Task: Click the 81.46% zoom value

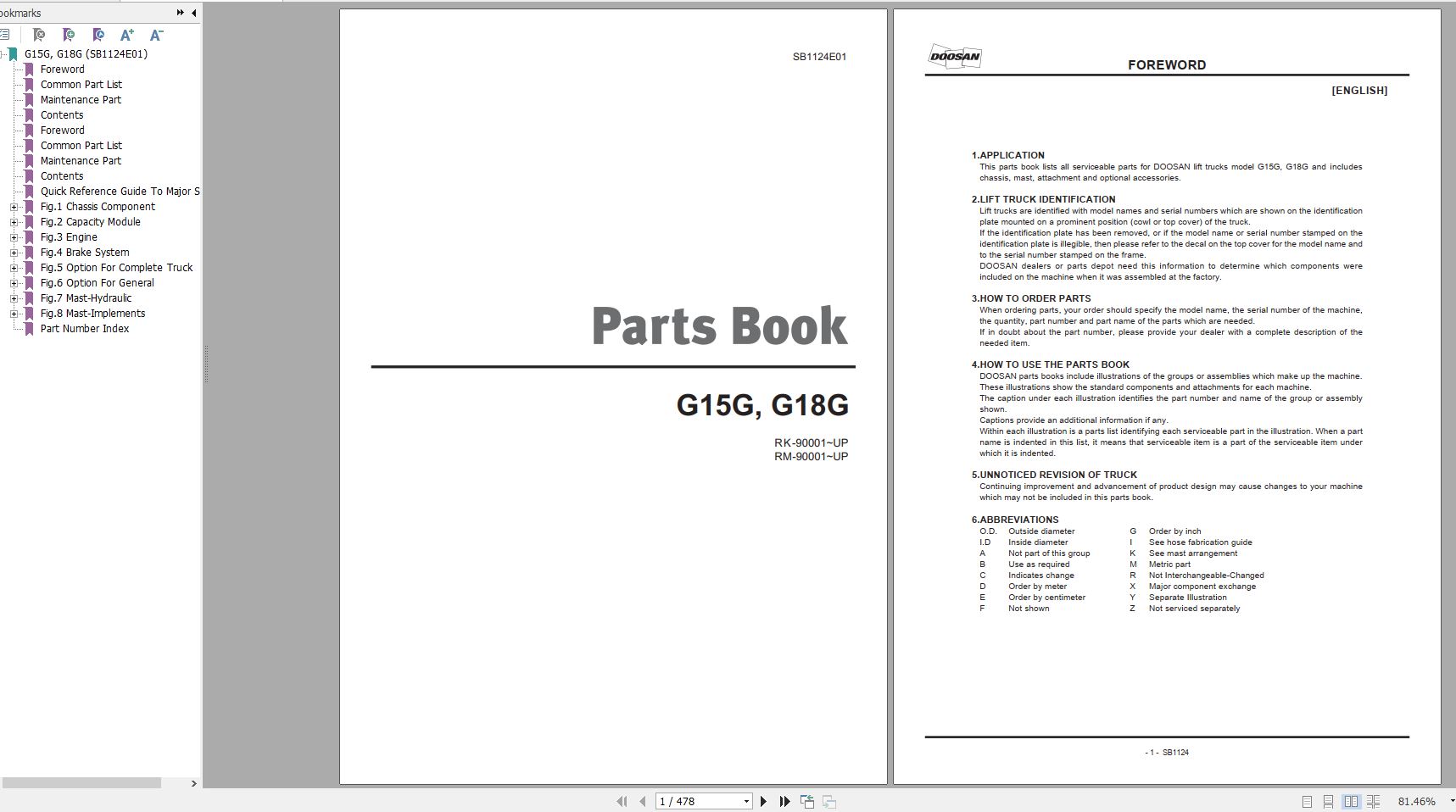Action: (x=1417, y=801)
